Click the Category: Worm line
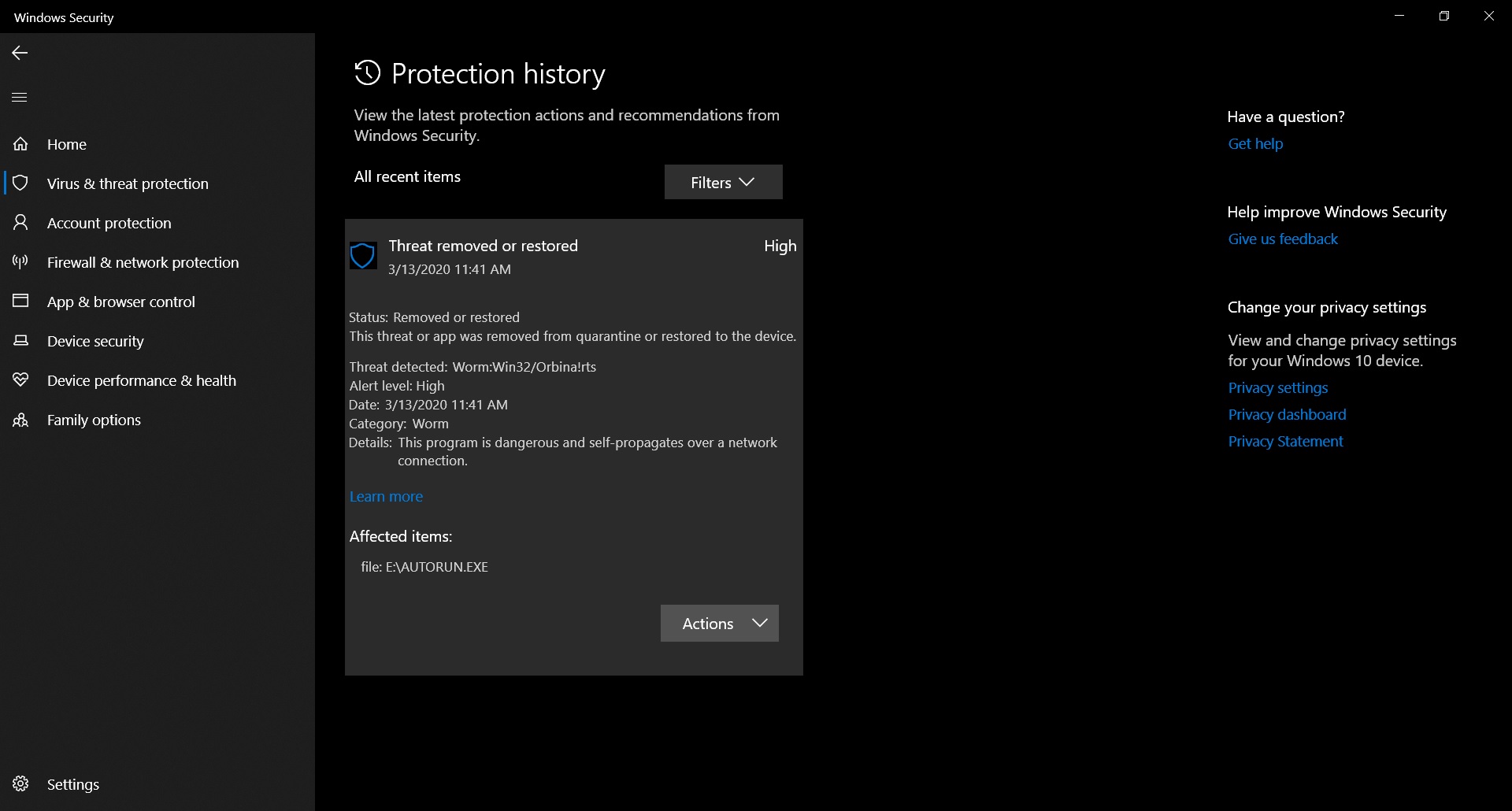The height and width of the screenshot is (811, 1512). click(398, 424)
